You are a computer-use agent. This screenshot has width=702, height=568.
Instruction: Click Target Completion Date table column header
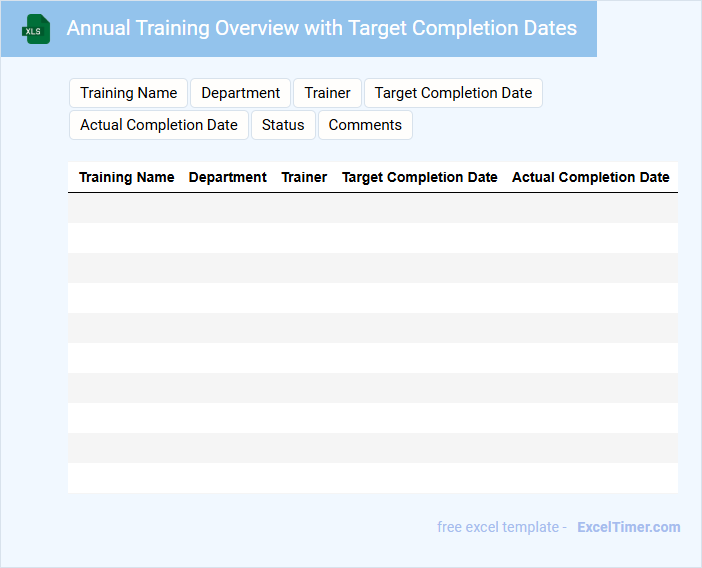click(419, 177)
